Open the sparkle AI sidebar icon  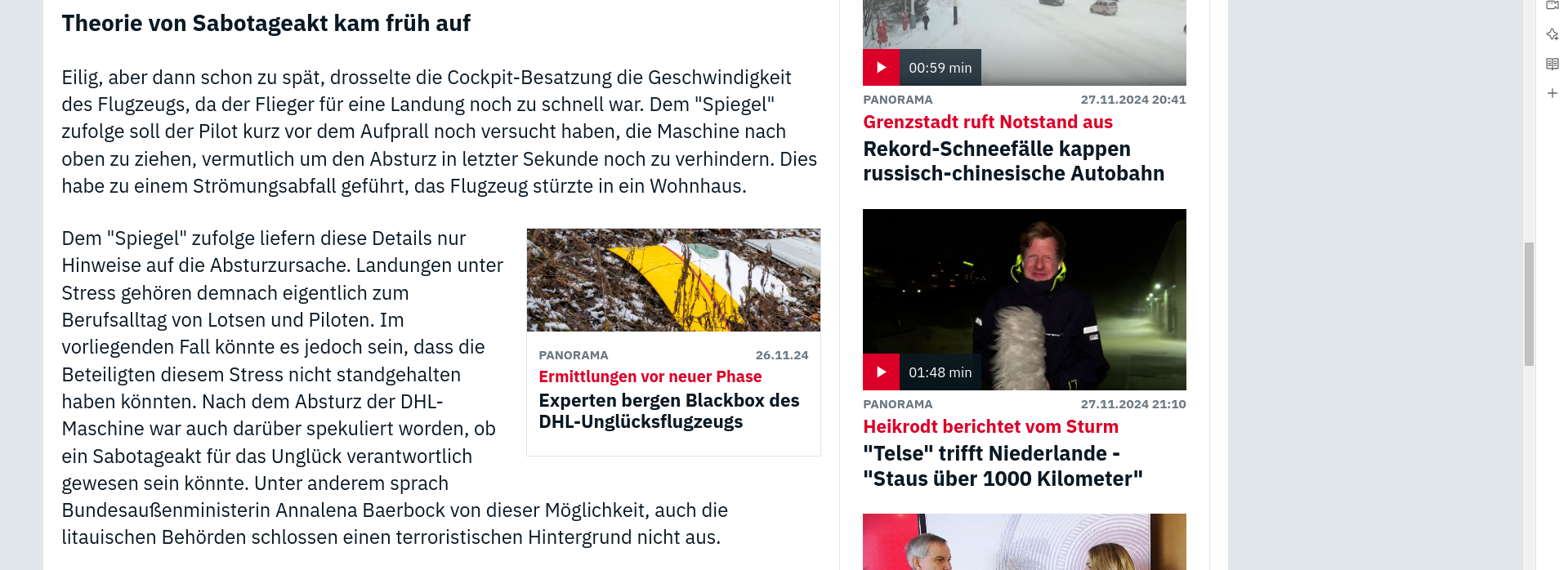(x=1552, y=34)
